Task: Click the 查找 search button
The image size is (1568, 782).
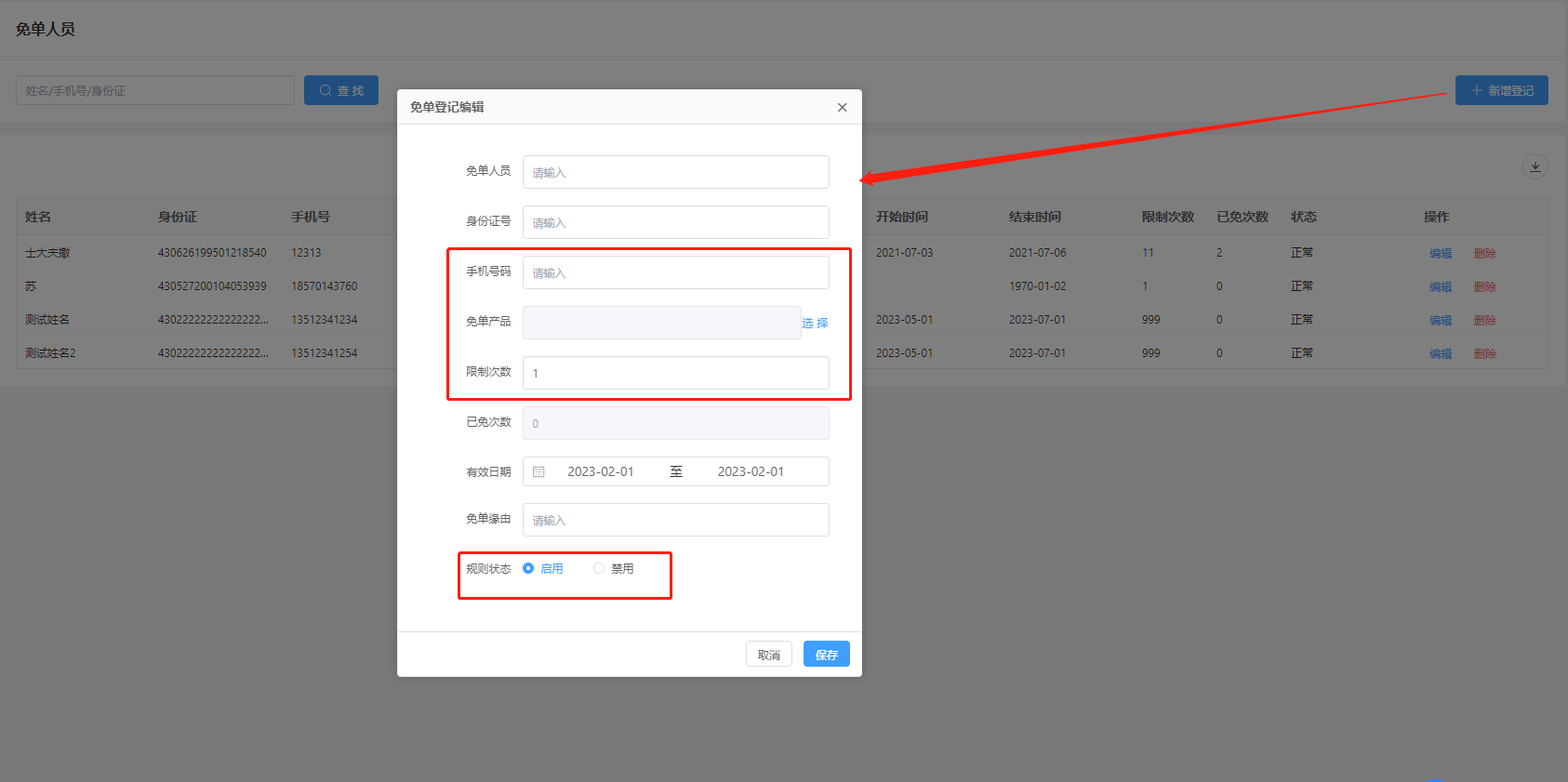Action: (341, 90)
